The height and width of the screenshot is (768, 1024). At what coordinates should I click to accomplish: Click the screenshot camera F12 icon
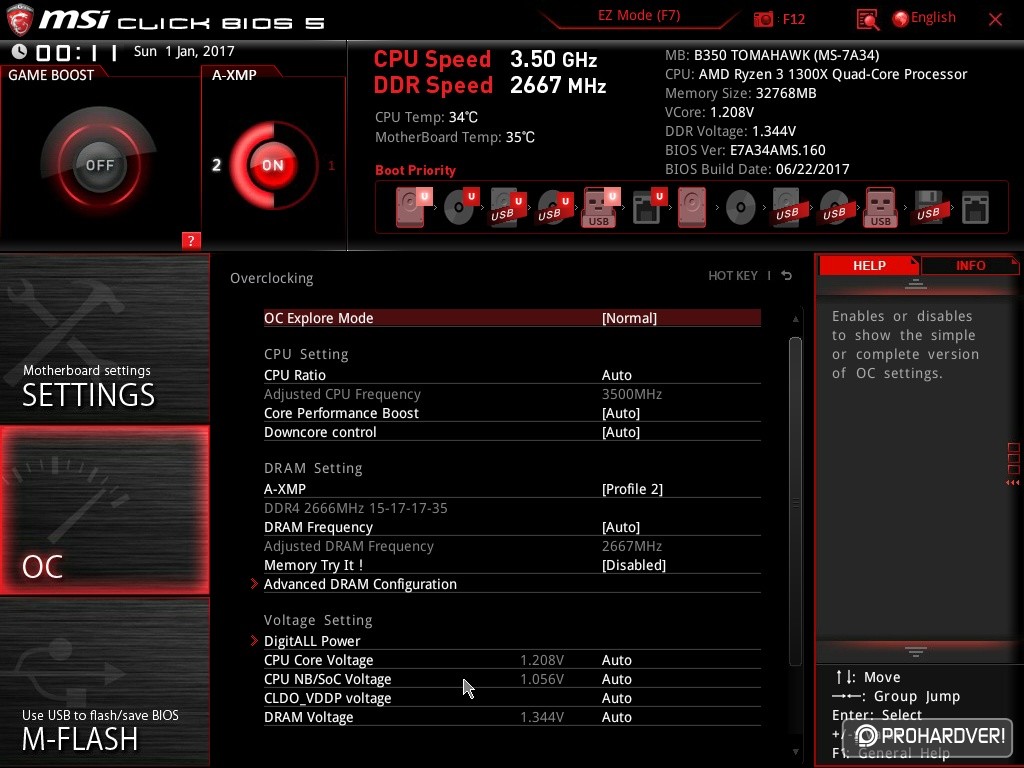(x=763, y=19)
